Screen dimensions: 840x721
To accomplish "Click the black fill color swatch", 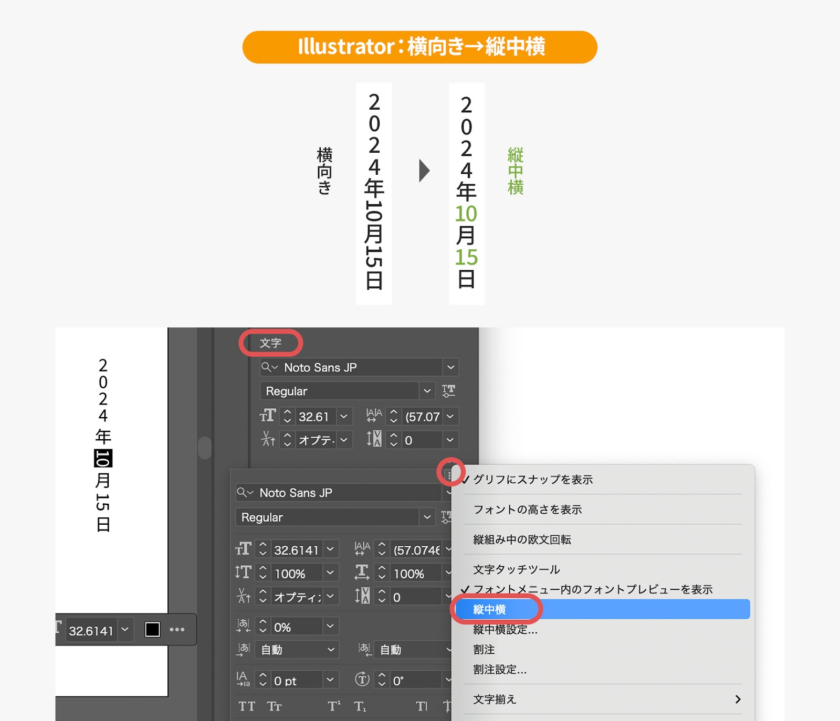I will pyautogui.click(x=152, y=629).
